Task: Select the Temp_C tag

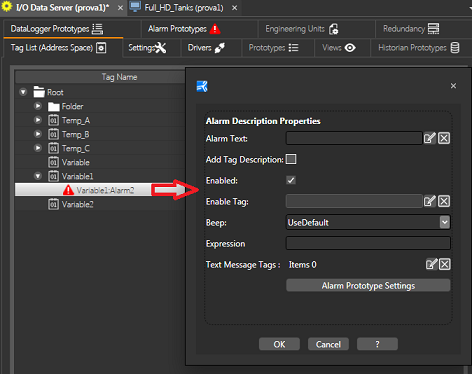Action: tap(76, 148)
